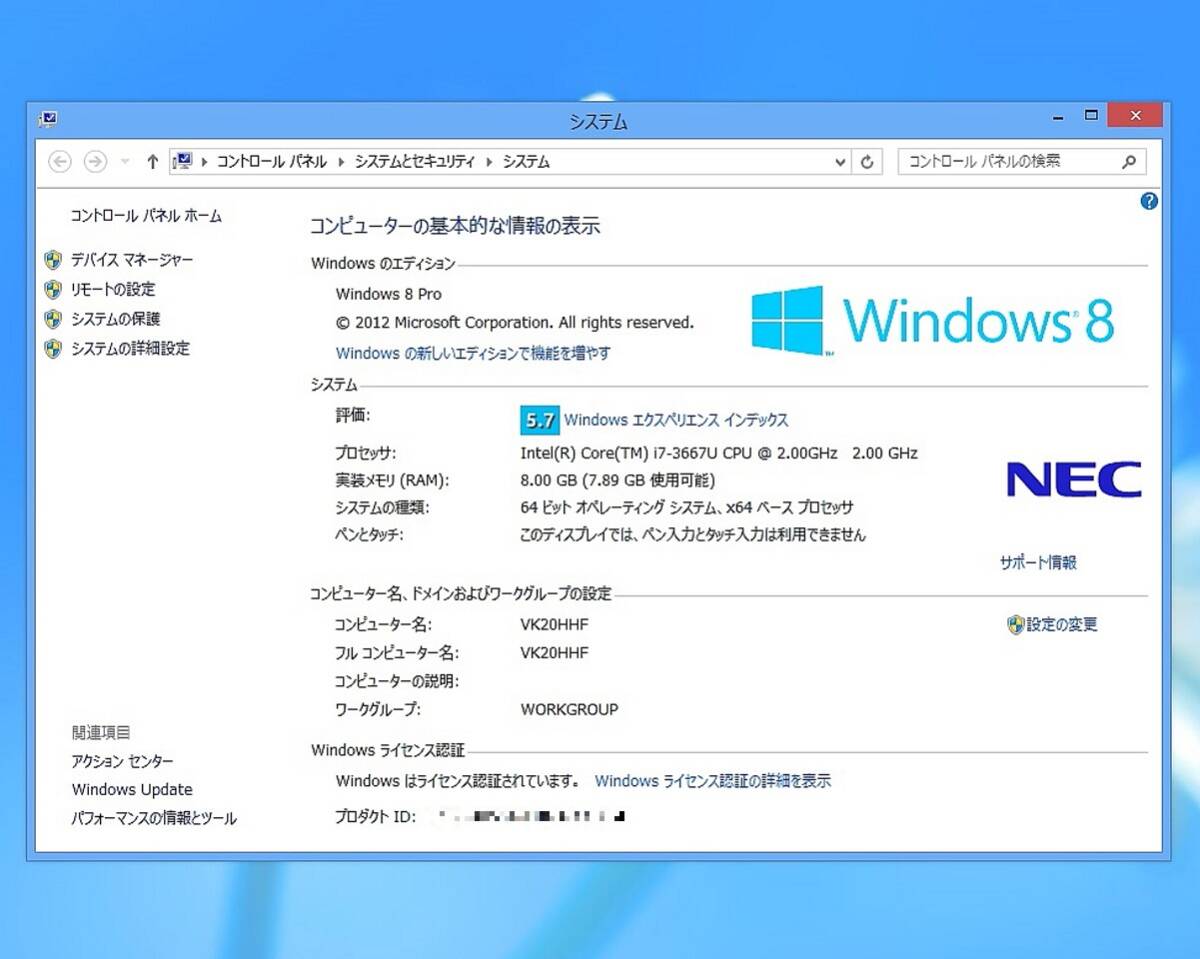Click the 8.00 GB RAM value
The width and height of the screenshot is (1200, 959).
tap(618, 480)
